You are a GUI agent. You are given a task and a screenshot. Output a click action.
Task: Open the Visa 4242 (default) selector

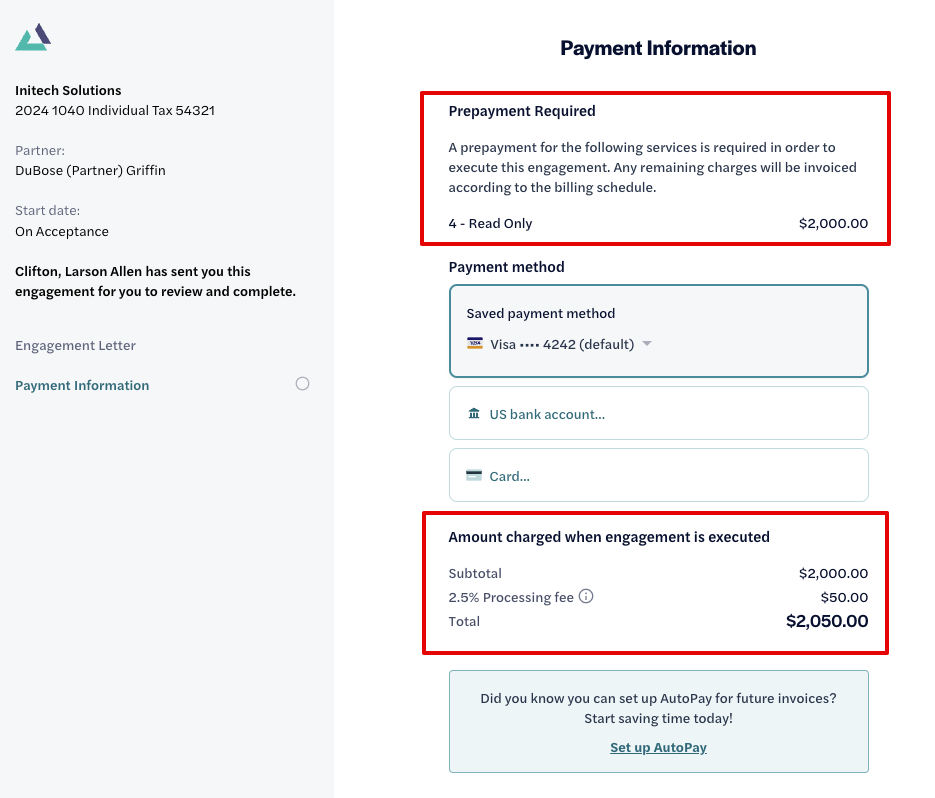(559, 344)
